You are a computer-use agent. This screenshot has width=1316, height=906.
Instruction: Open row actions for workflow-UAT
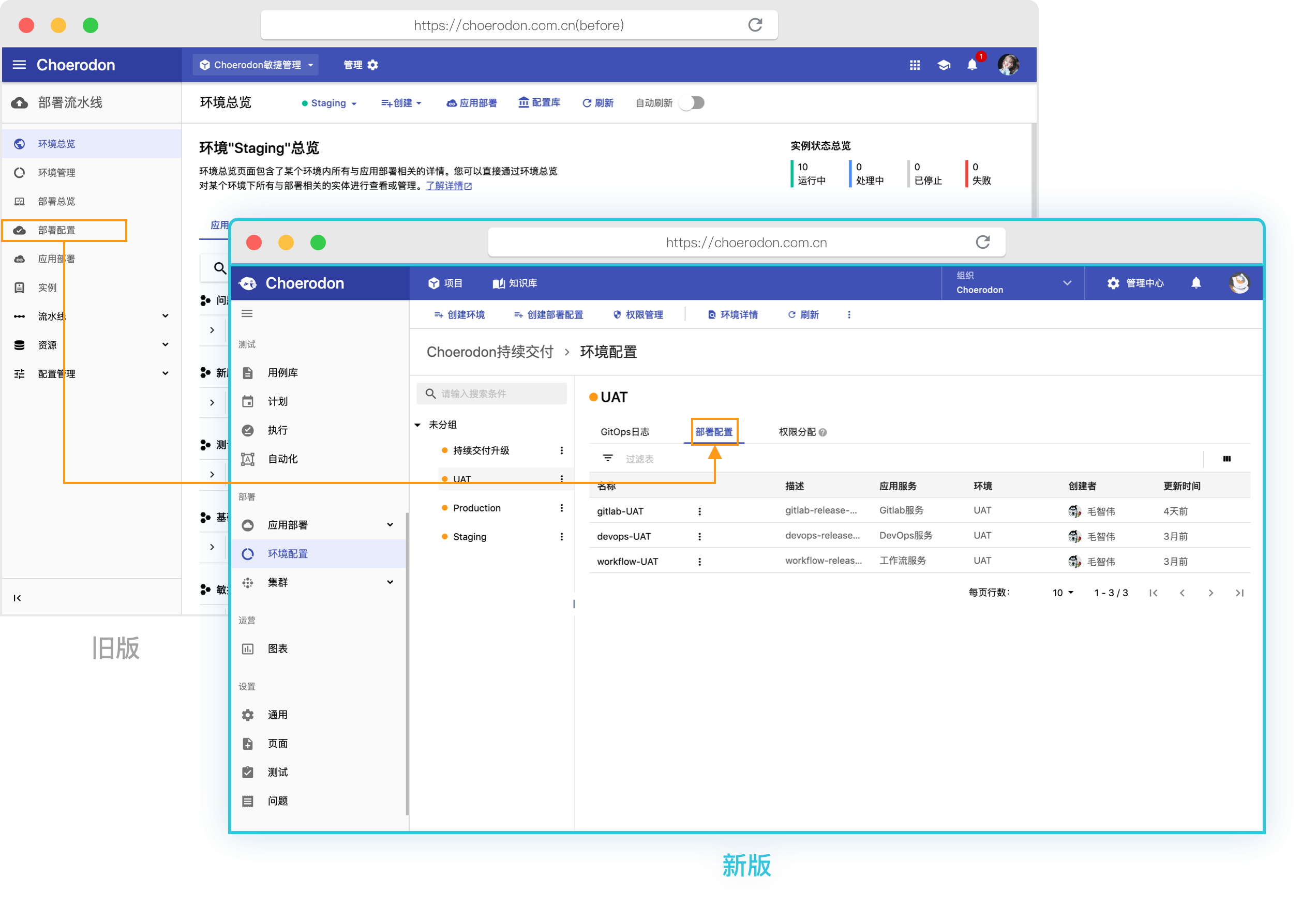pyautogui.click(x=699, y=562)
